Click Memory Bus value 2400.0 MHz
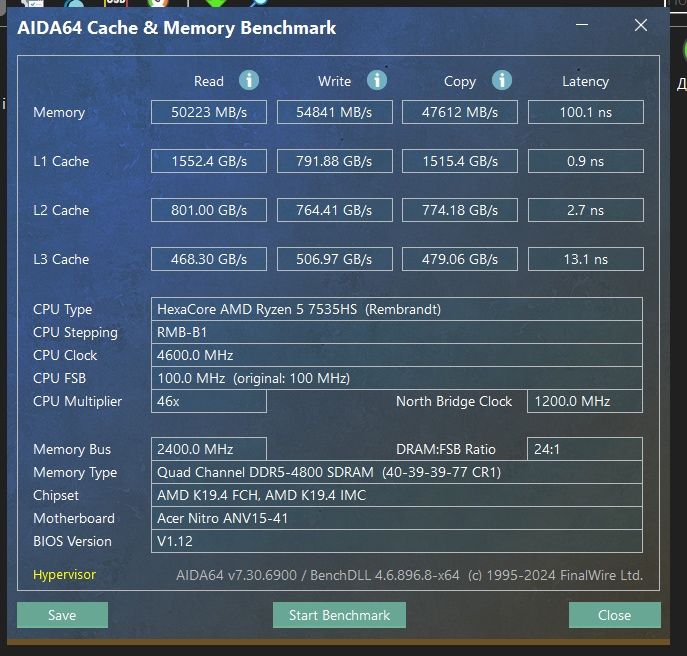The height and width of the screenshot is (656, 687). (x=209, y=449)
